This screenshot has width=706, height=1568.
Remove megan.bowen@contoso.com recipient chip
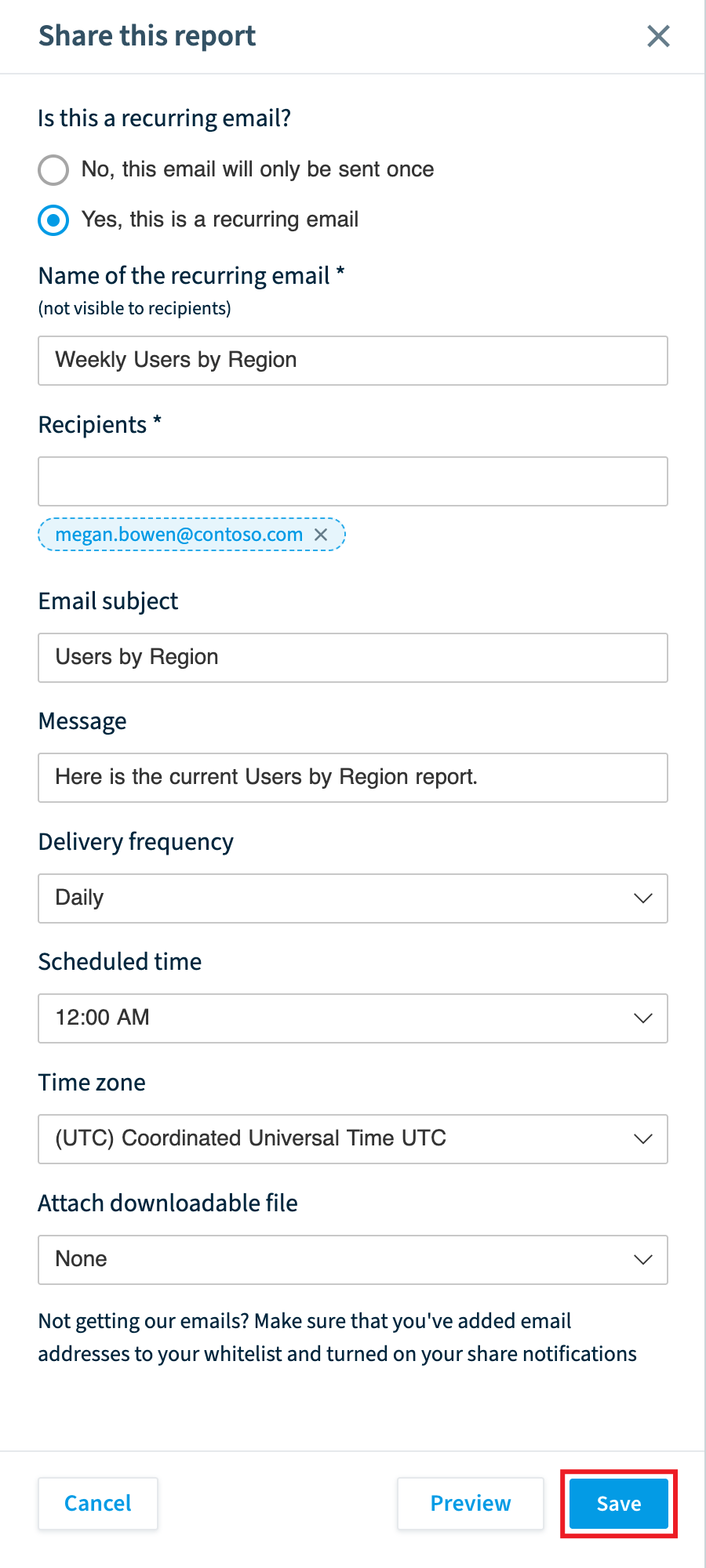[x=321, y=535]
